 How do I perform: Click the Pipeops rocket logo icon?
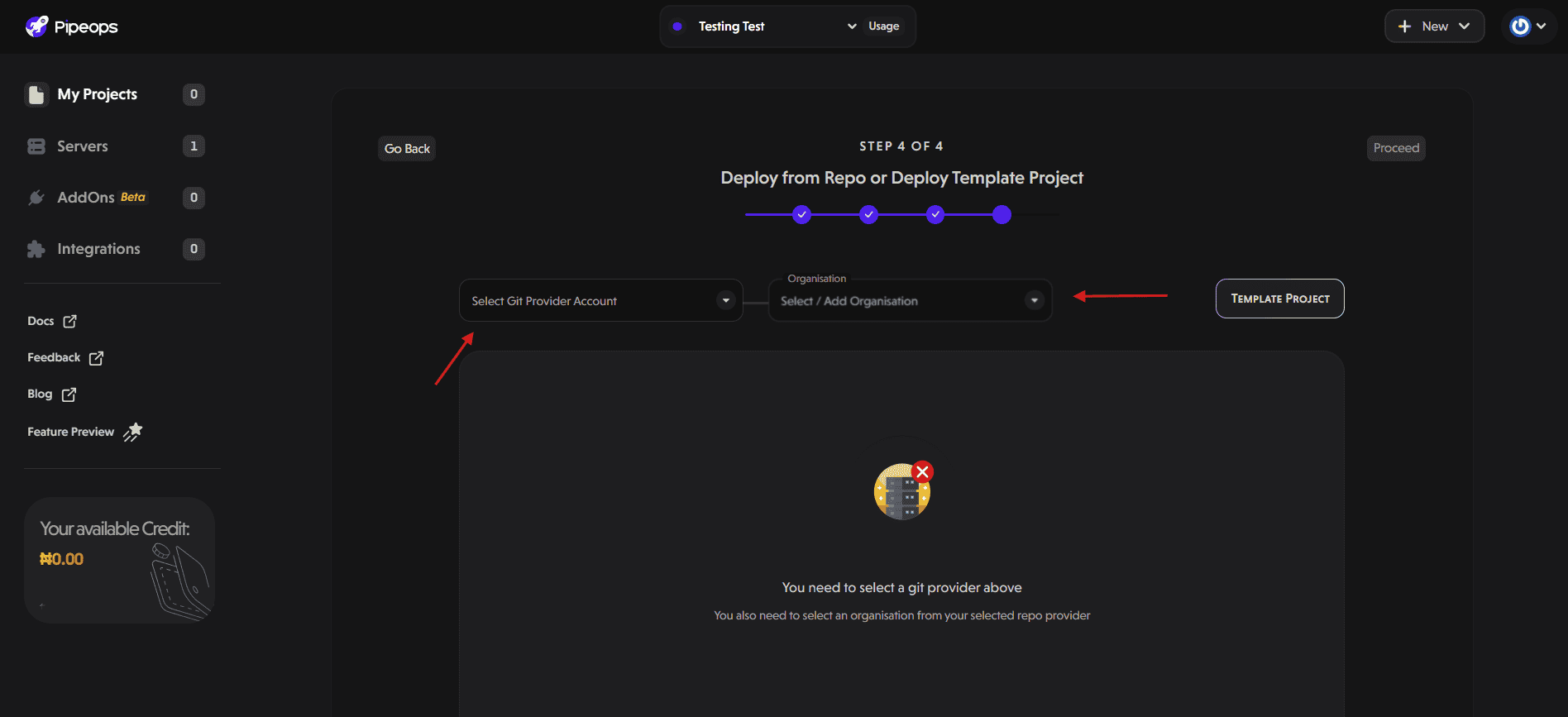coord(37,26)
